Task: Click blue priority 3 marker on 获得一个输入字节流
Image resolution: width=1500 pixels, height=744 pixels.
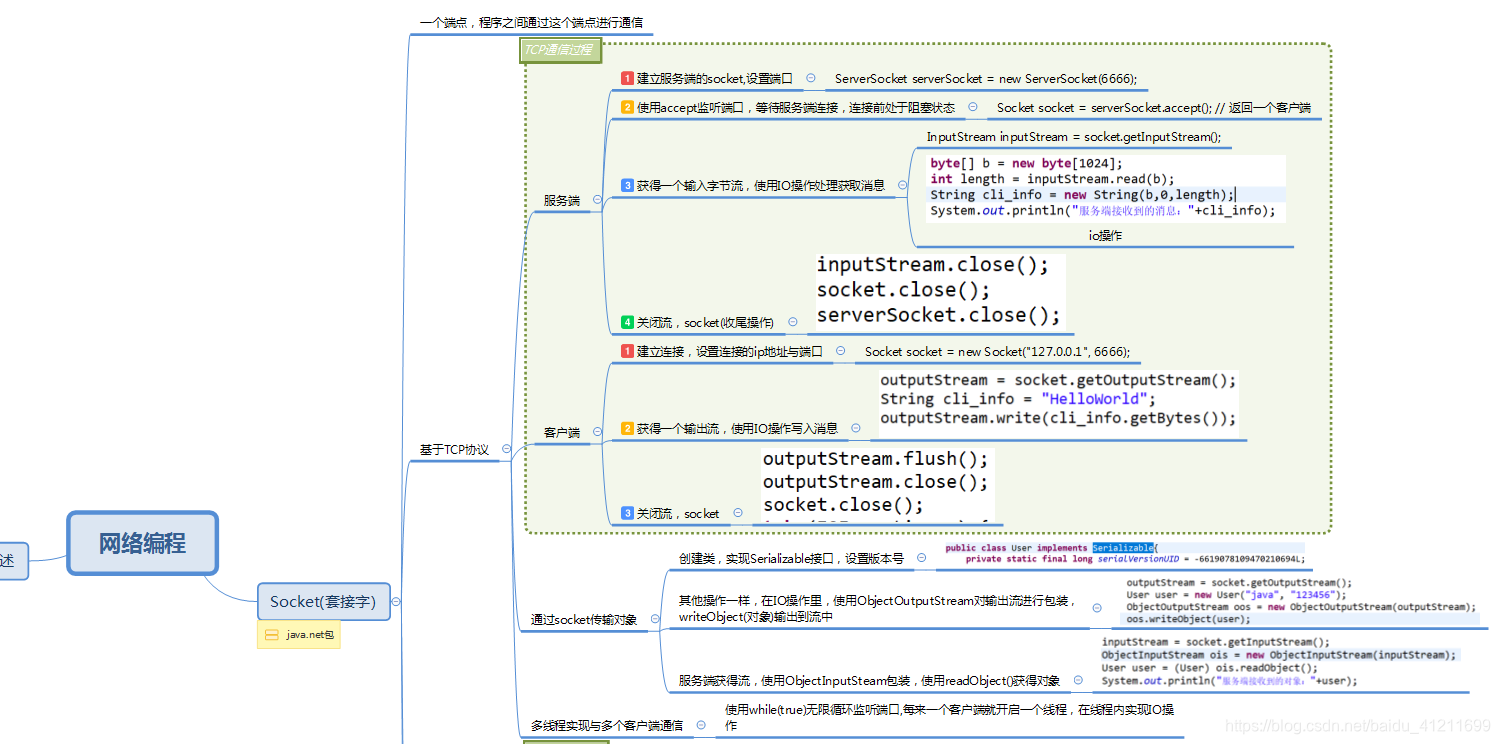Action: (627, 185)
